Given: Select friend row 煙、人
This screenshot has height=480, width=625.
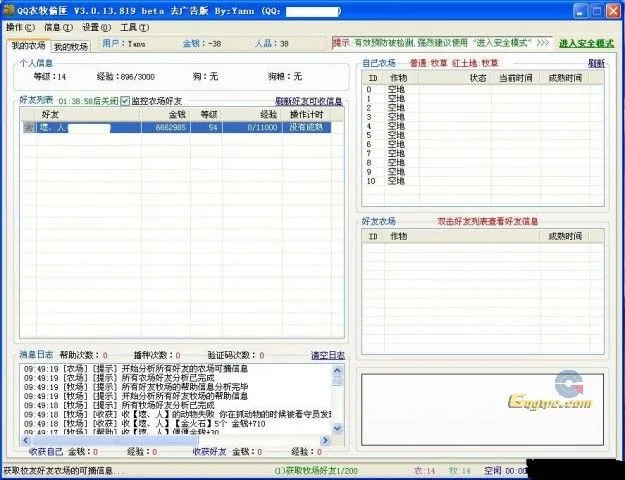Looking at the screenshot, I should pyautogui.click(x=177, y=128).
